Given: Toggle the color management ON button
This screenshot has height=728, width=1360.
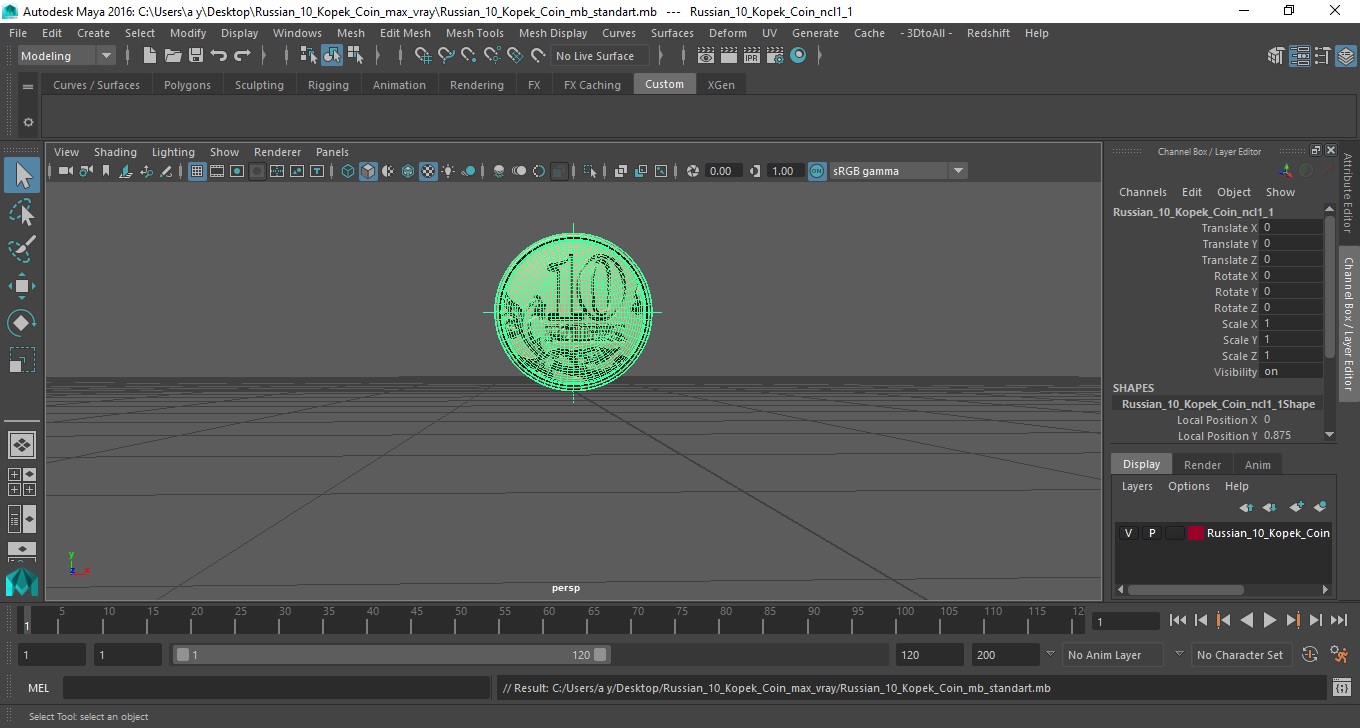Looking at the screenshot, I should [x=817, y=171].
